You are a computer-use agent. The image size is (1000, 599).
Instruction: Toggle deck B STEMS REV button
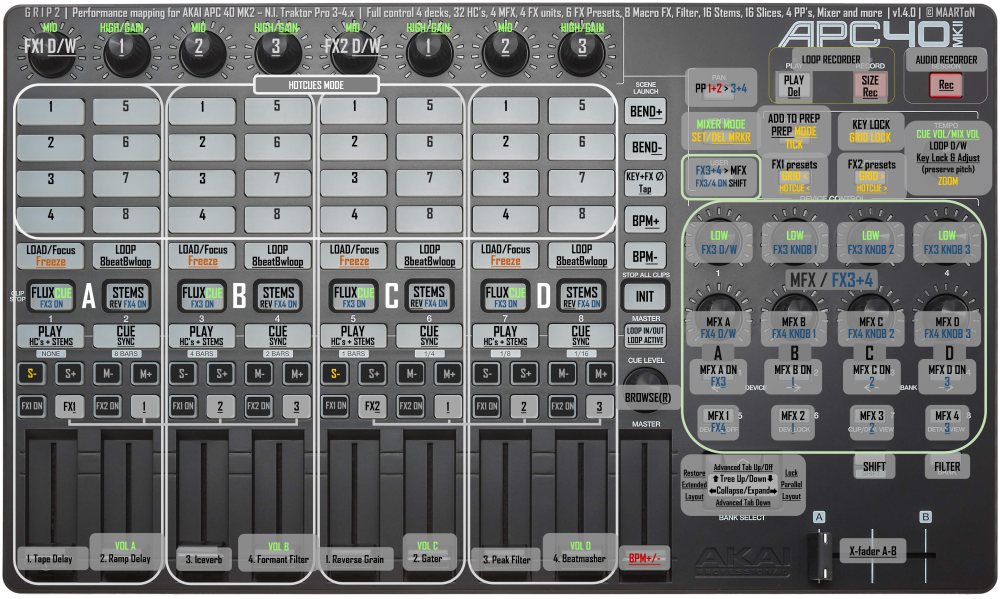[x=278, y=297]
